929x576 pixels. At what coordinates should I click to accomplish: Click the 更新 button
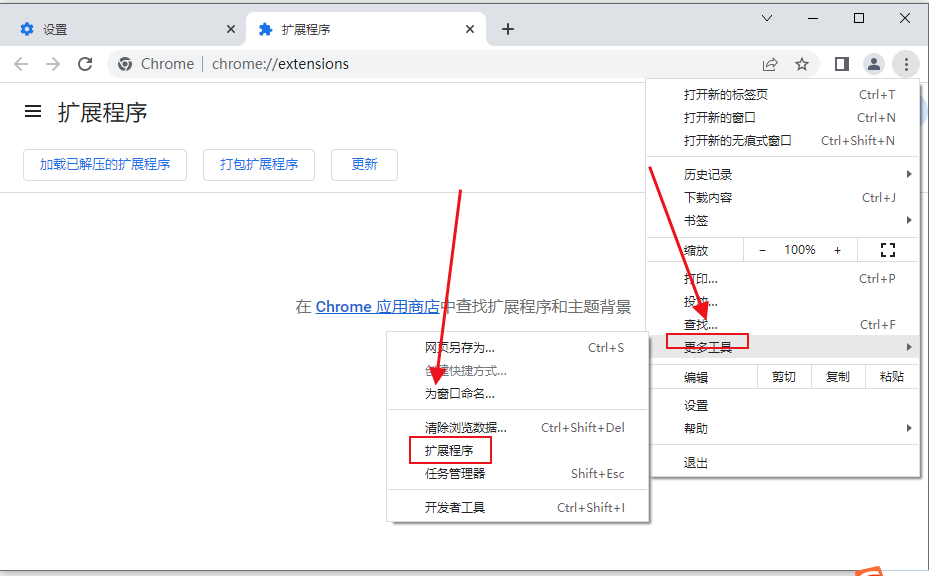point(364,164)
